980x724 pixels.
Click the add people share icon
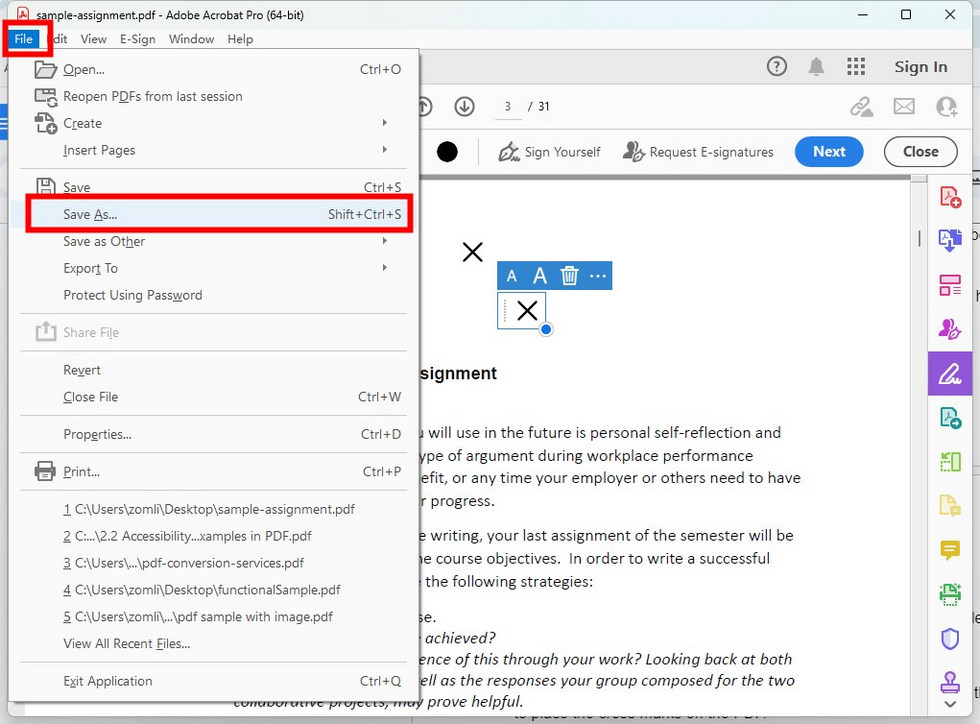pos(946,106)
